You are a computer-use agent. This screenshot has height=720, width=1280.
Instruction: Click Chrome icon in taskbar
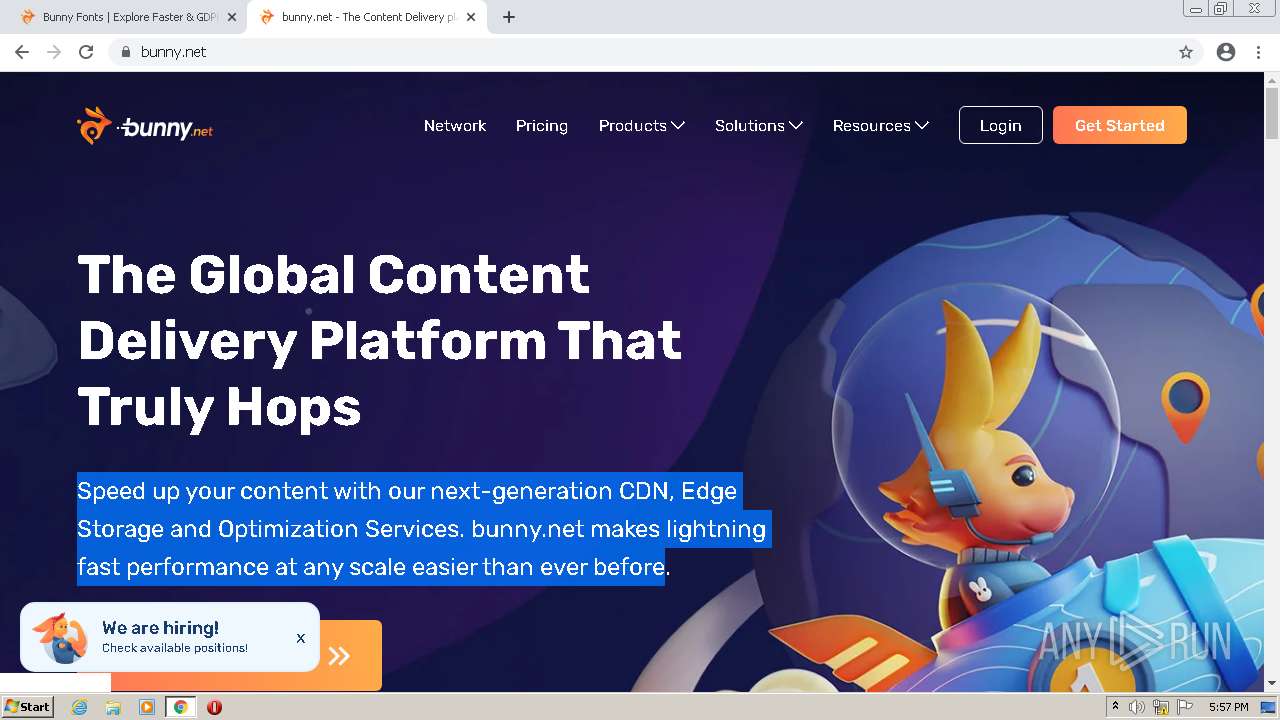181,707
